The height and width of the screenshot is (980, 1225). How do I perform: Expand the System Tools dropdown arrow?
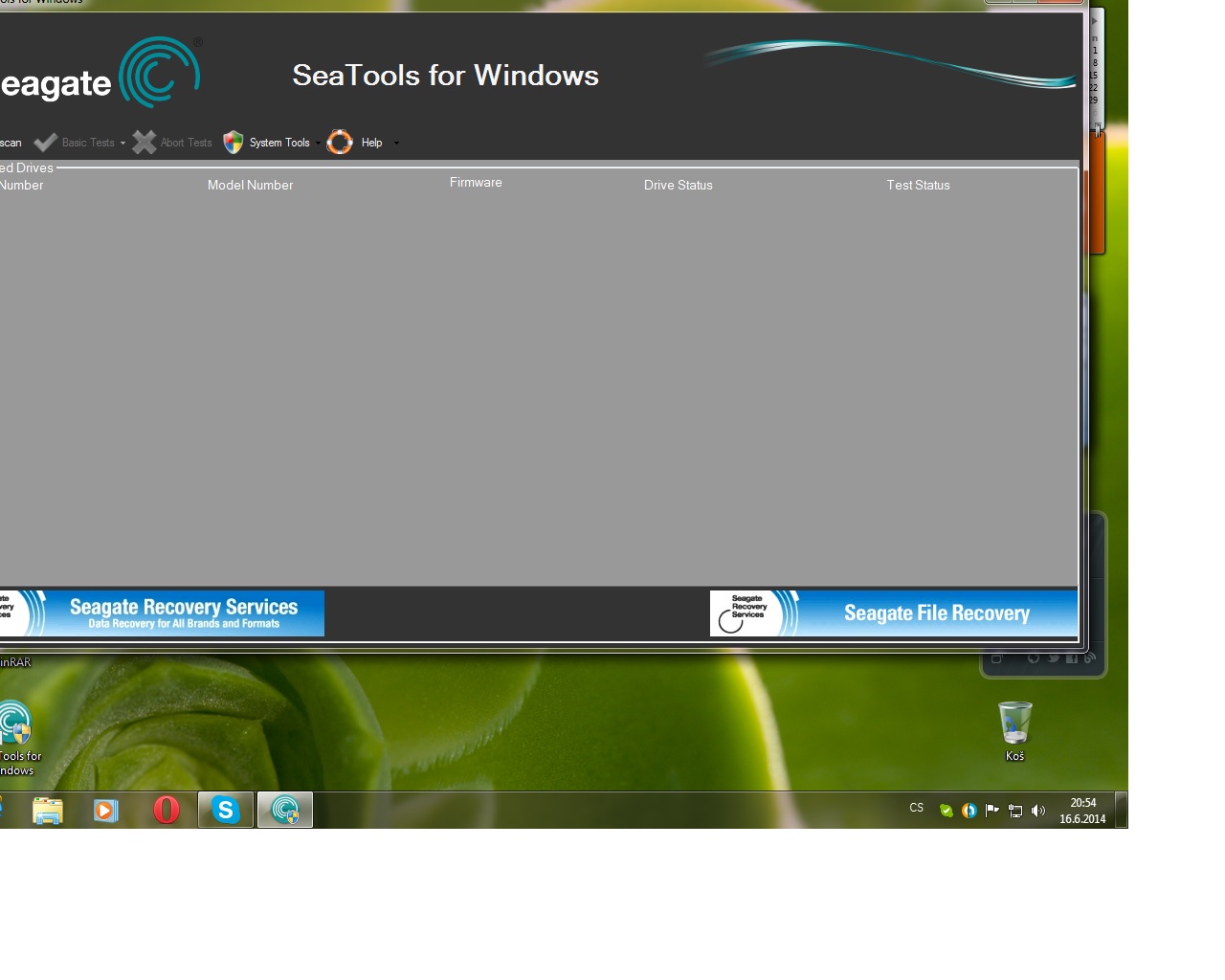pos(317,144)
